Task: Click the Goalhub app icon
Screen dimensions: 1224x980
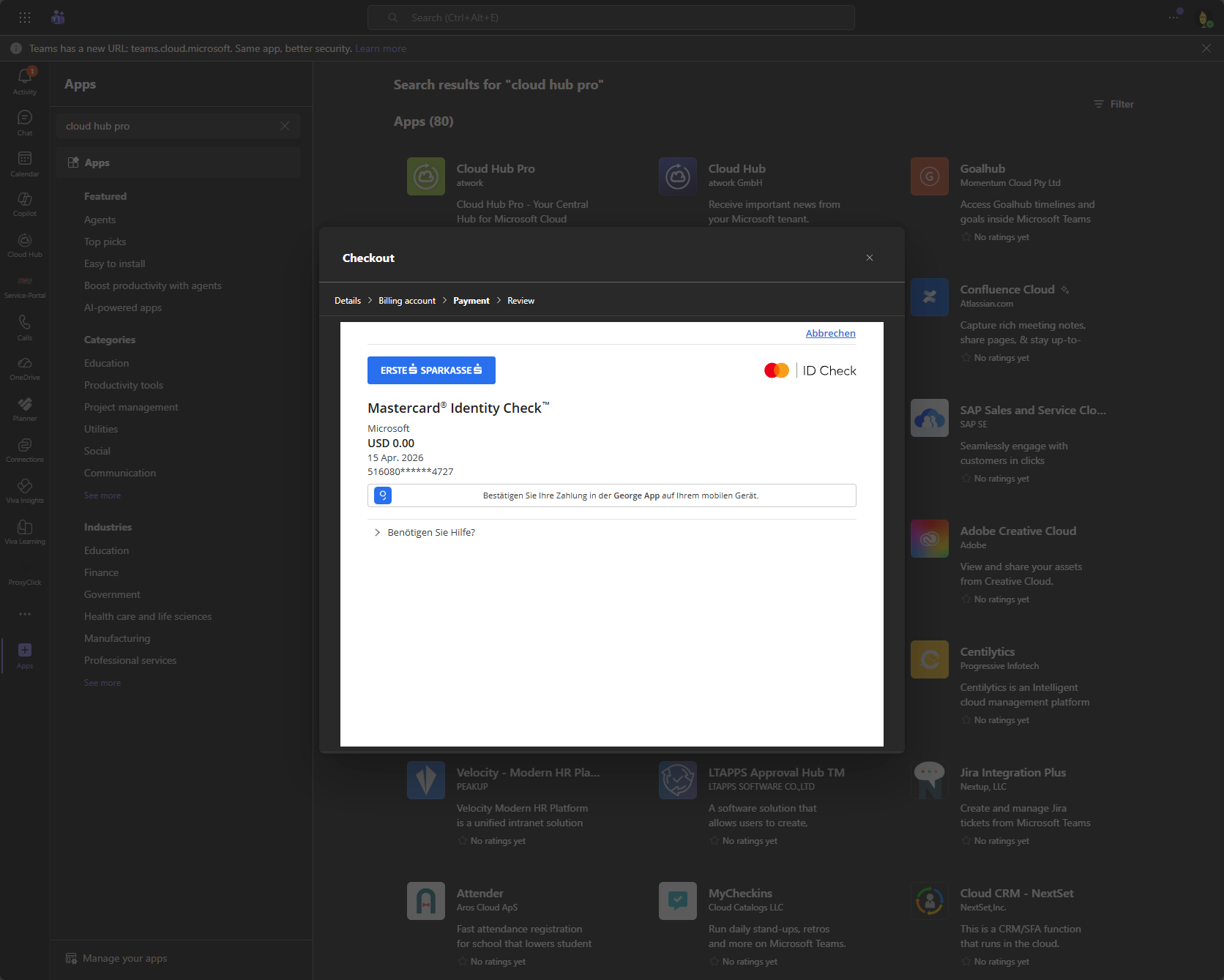Action: click(930, 176)
